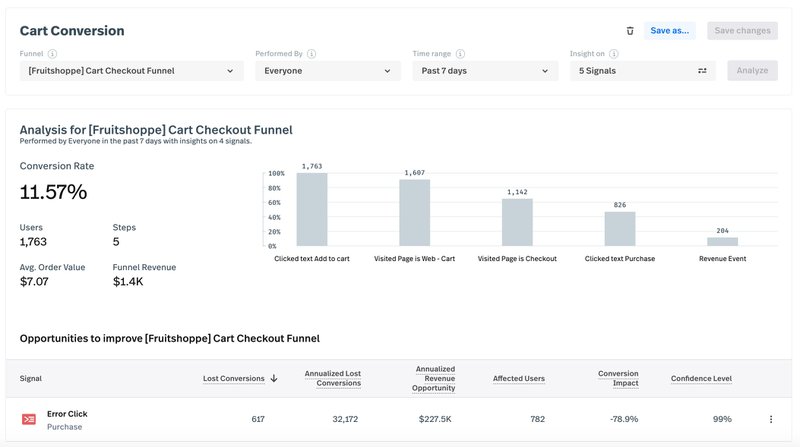Open the Past 7 days time range dropdown

[x=485, y=71]
